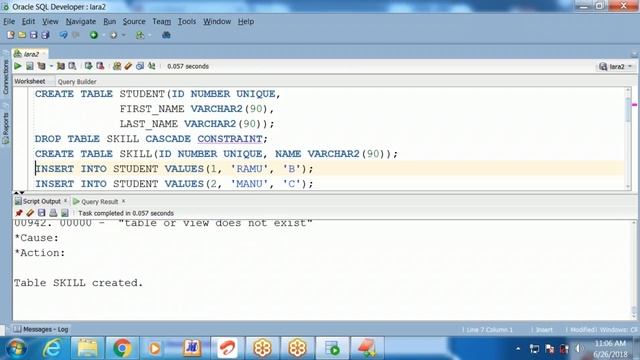
Task: Click the worksheet editor vertical scrollbar
Action: (x=628, y=139)
